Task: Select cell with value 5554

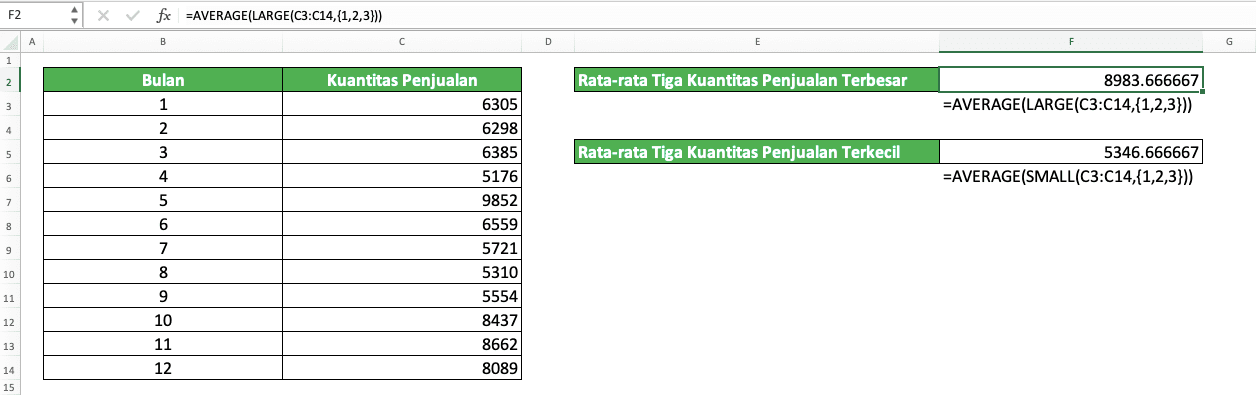Action: coord(402,297)
